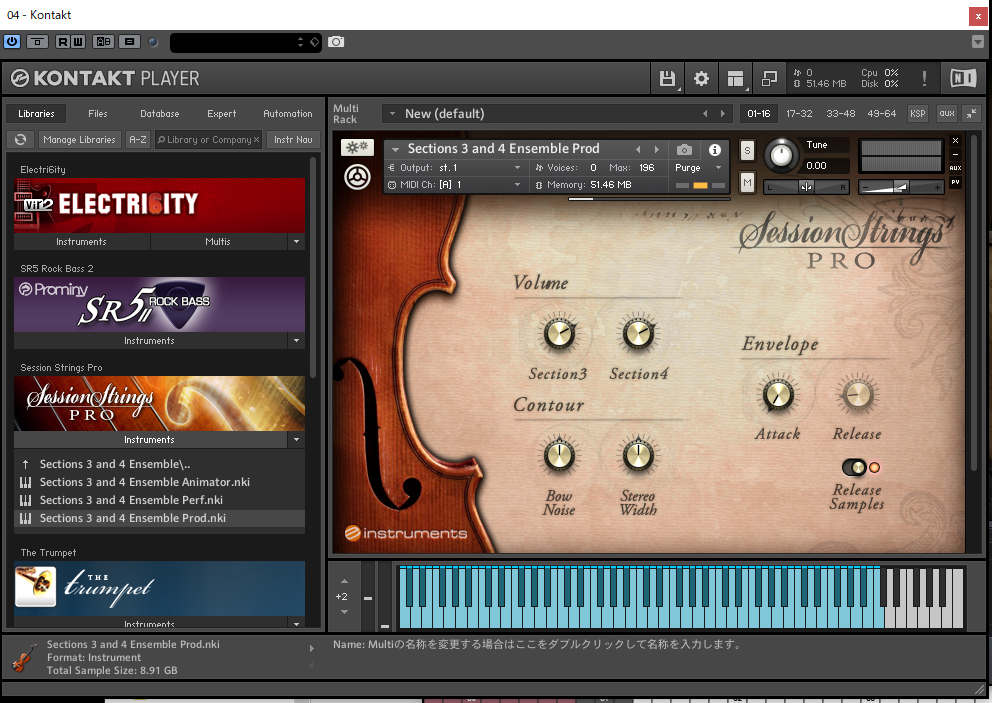
Task: Click the Kontakt logo icon in header
Action: (x=20, y=78)
